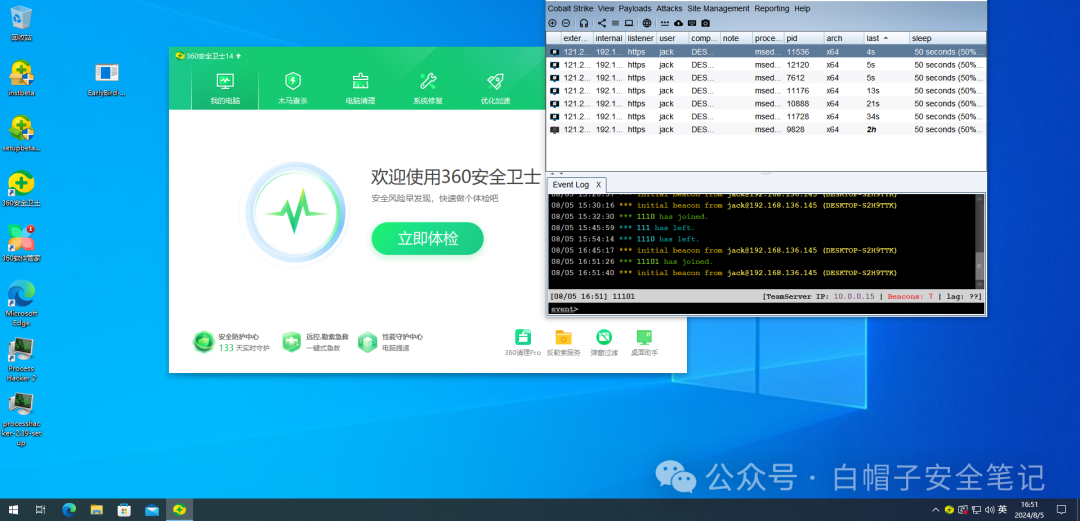
Task: Open 桌面助手 tool
Action: 645,343
